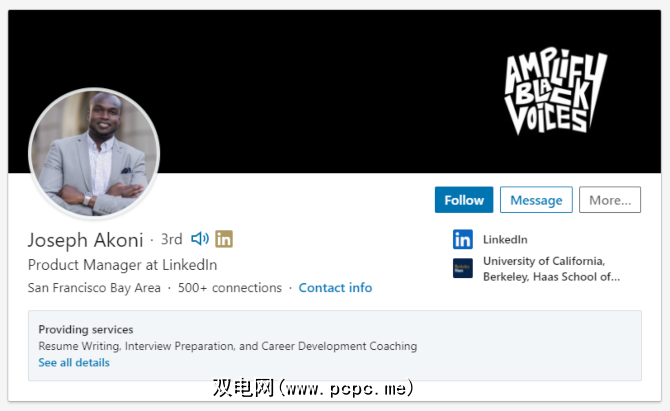Viewport: 670px width, 411px height.
Task: Play the name pronunciation speaker icon
Action: tap(200, 239)
